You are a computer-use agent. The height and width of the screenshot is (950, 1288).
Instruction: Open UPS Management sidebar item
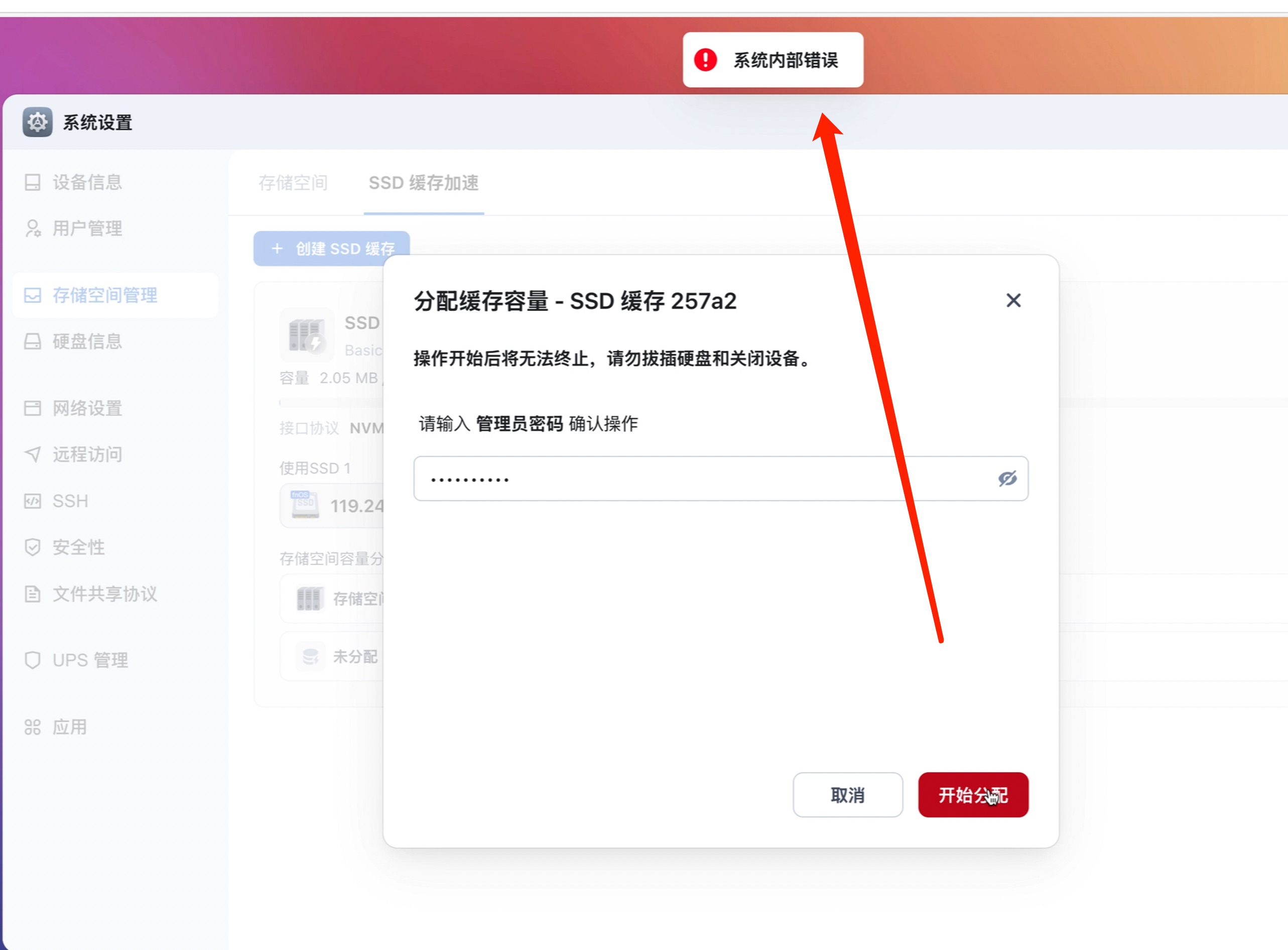90,660
